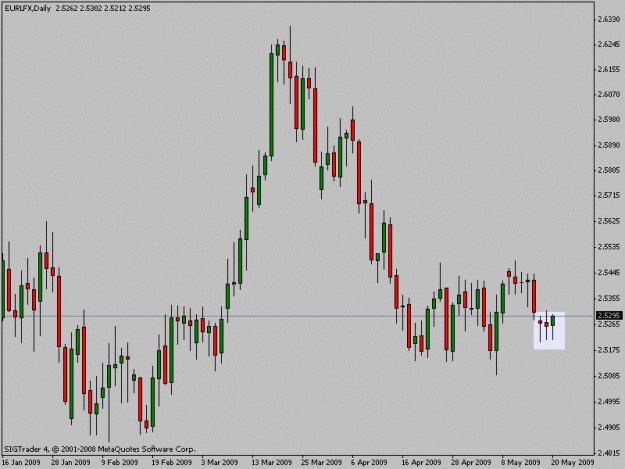625x469 pixels.
Task: Click the 16 Apr 2009 date label
Action: (421, 463)
